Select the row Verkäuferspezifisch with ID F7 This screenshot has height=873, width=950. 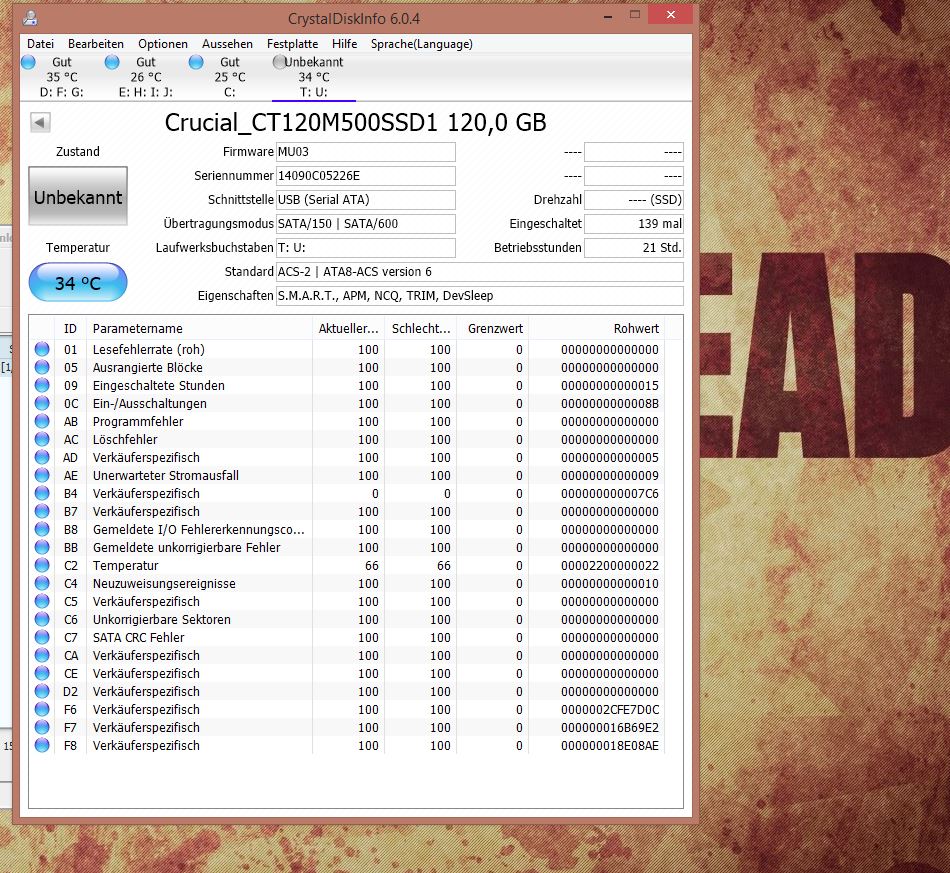349,728
